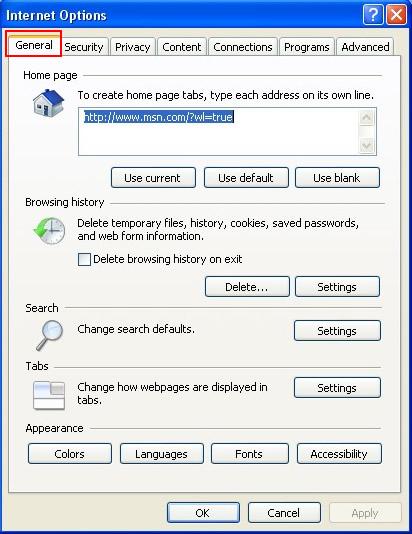Confirm with the OK button
Image resolution: width=412 pixels, height=534 pixels.
(203, 513)
